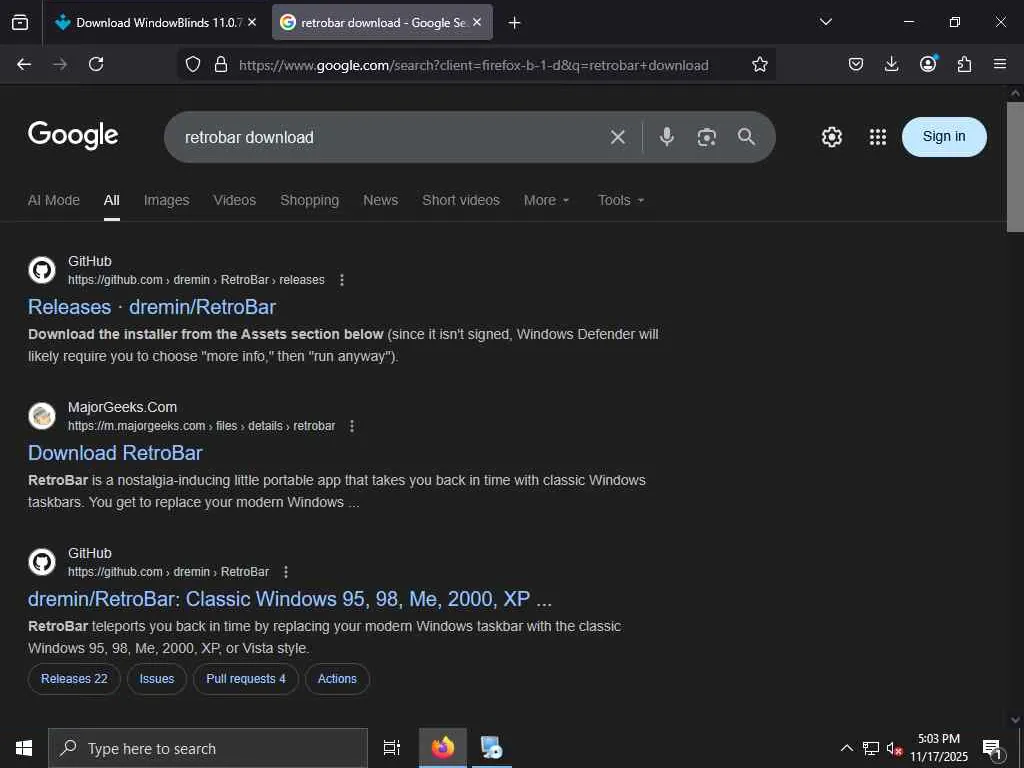Show hidden system tray icons
This screenshot has height=768, width=1024.
coord(846,748)
